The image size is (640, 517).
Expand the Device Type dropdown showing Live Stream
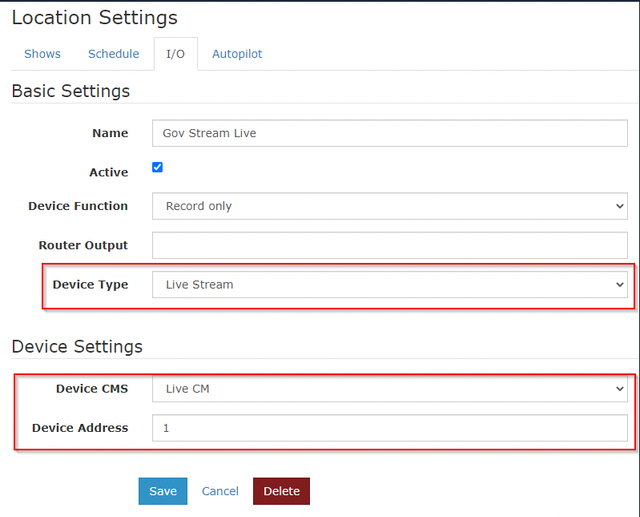pyautogui.click(x=390, y=284)
